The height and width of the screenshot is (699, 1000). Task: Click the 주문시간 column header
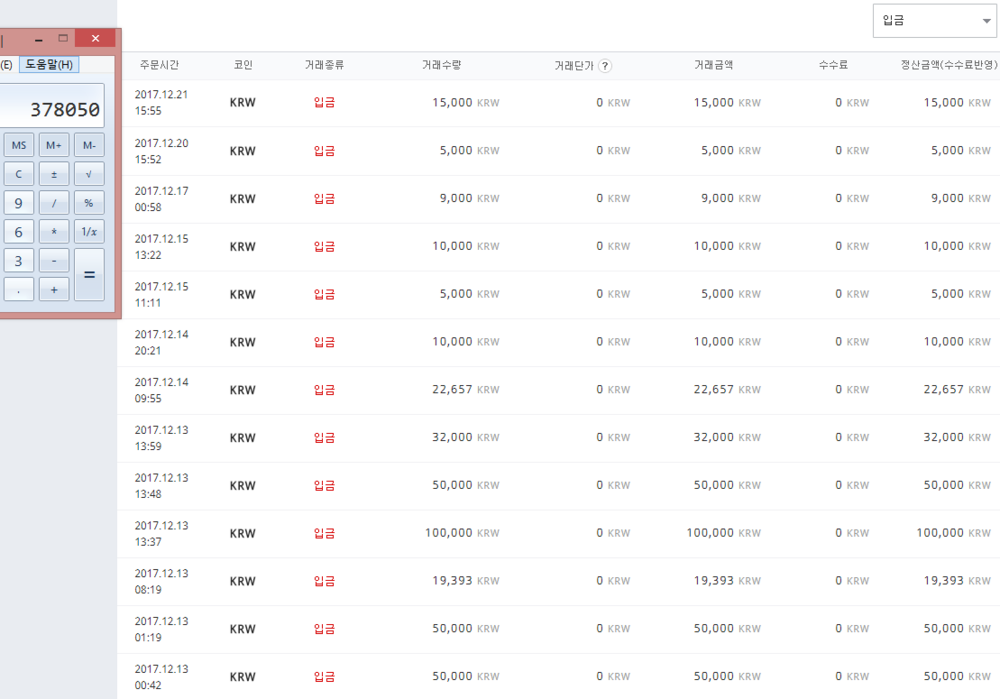159,65
